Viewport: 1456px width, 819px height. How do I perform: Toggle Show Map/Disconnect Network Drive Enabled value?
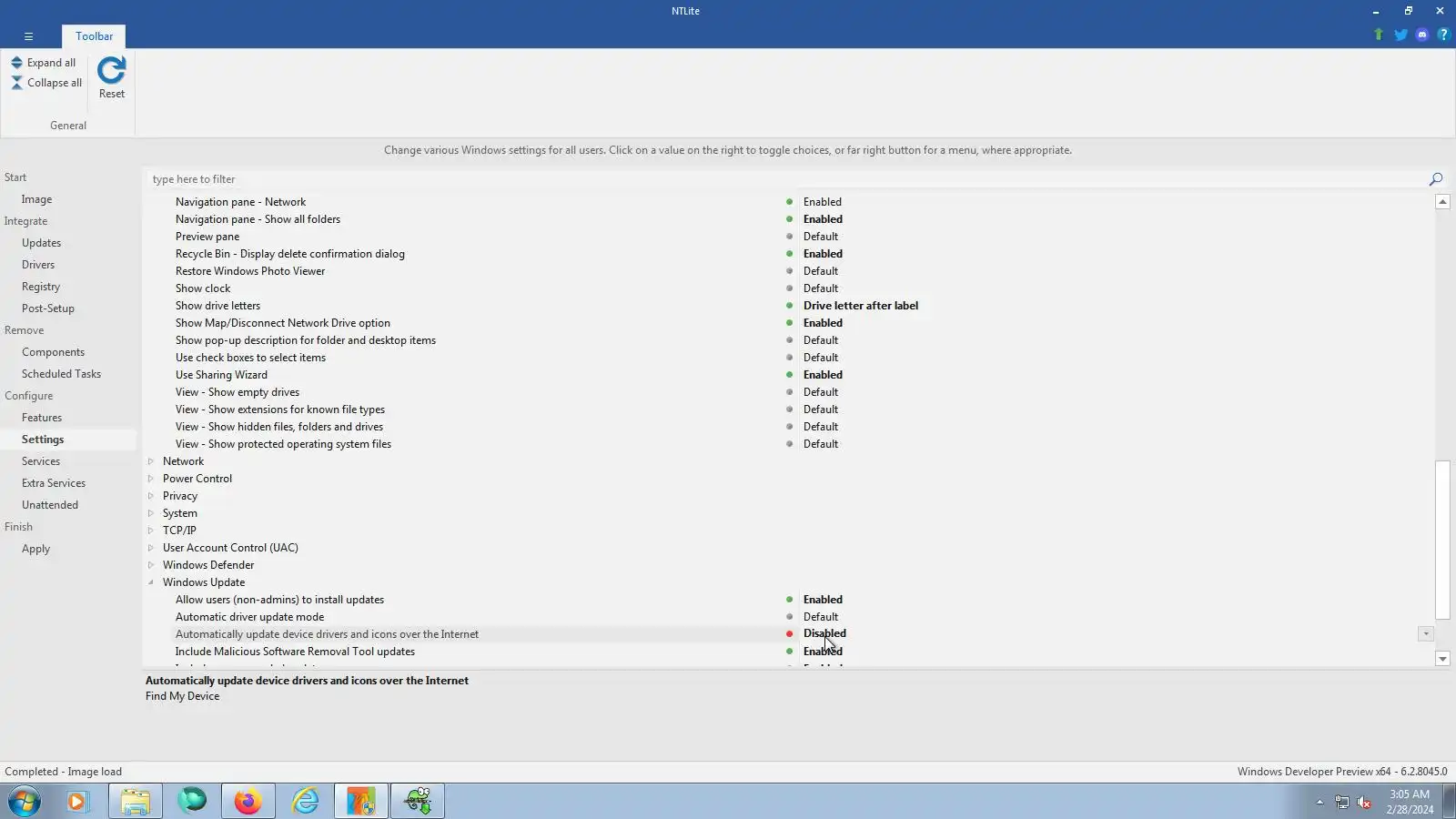823,323
